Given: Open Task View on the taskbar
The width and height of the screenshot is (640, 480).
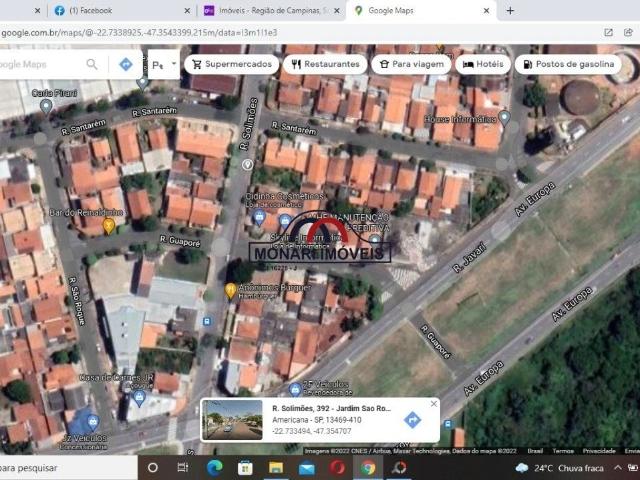Looking at the screenshot, I should coord(183,467).
